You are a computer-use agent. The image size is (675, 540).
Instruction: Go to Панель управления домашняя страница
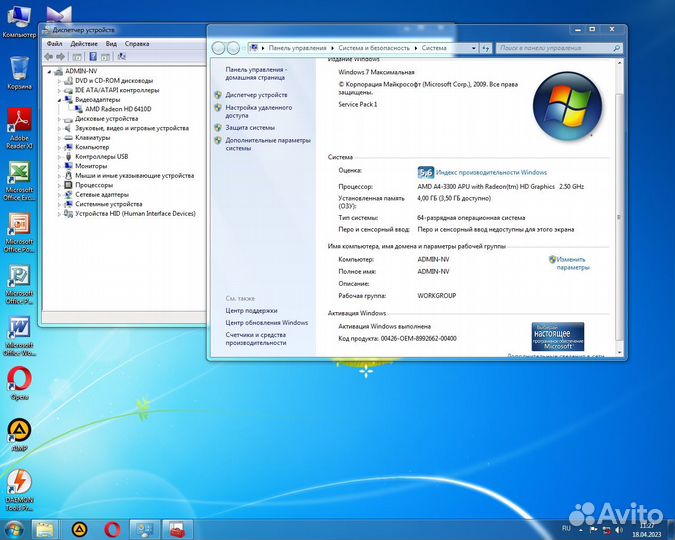[256, 73]
